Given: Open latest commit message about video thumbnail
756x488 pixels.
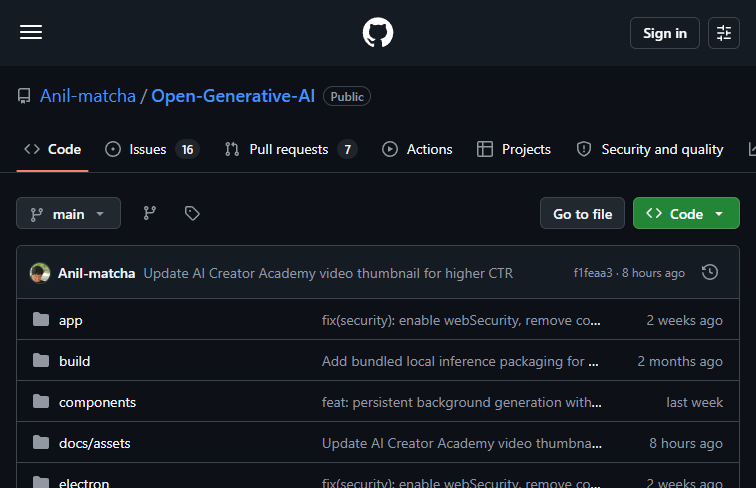Looking at the screenshot, I should click(328, 273).
